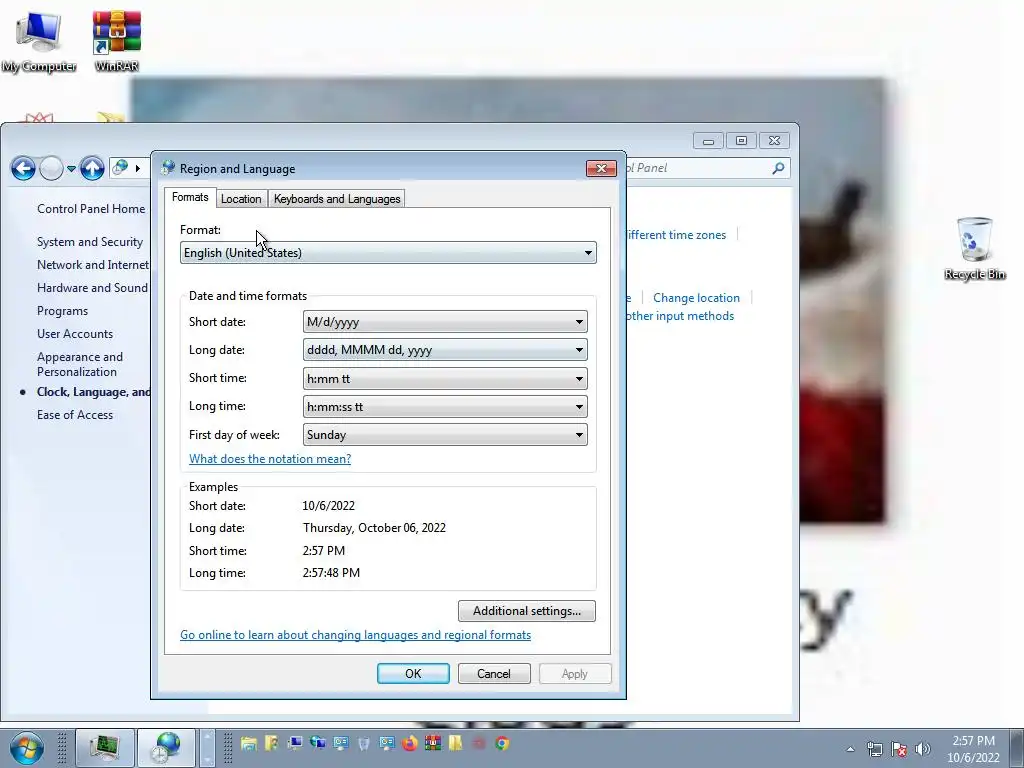
Task: Click the Control Panel Back arrow button
Action: [23, 168]
